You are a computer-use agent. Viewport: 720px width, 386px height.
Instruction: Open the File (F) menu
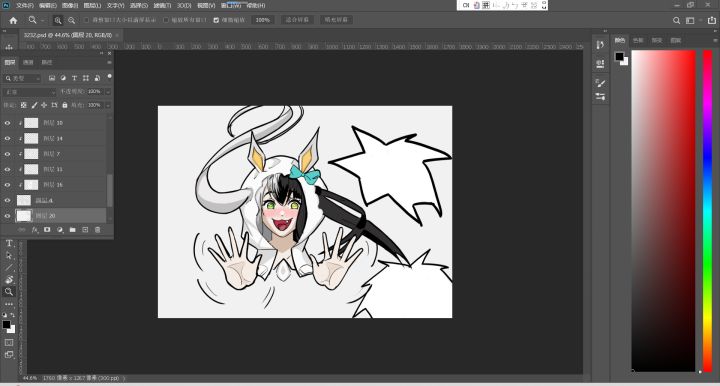[x=25, y=6]
